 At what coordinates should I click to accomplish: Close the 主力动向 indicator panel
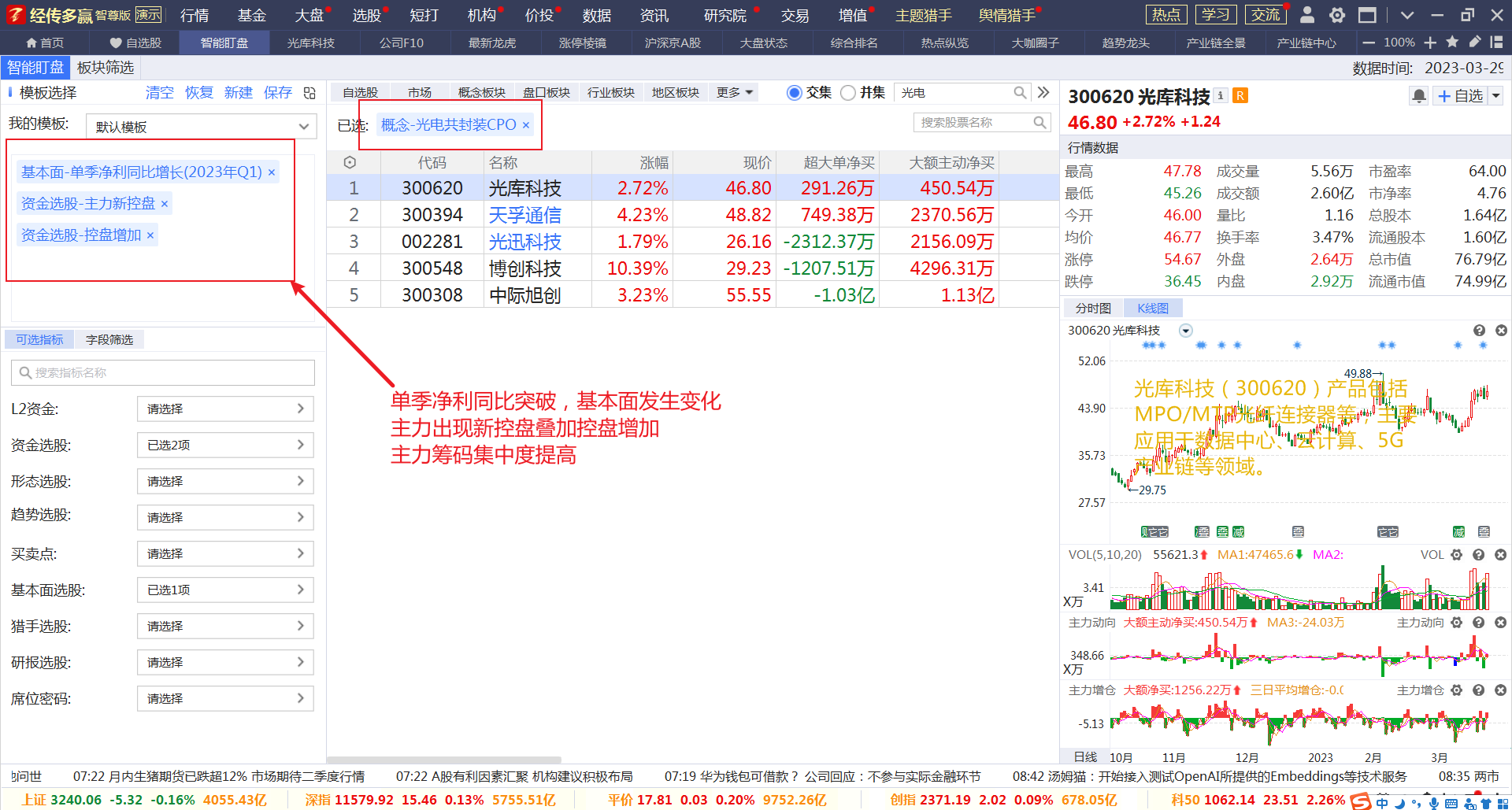(1501, 623)
